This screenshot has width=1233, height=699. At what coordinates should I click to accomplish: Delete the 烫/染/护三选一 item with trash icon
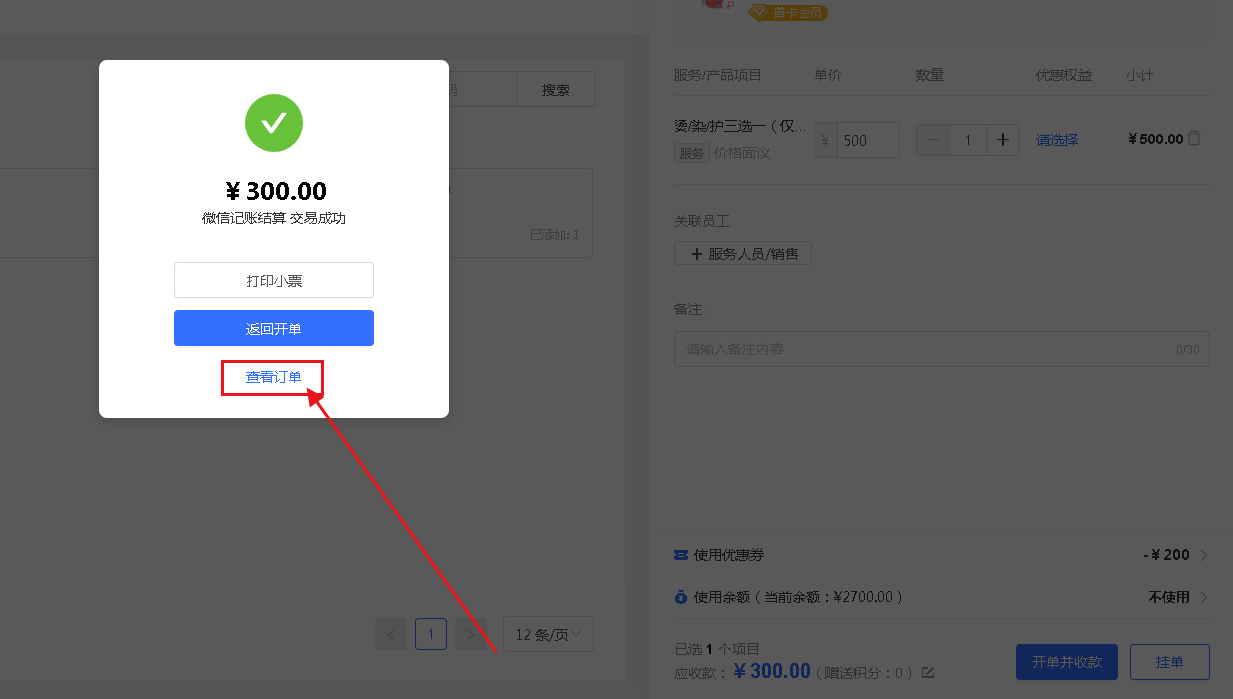coord(1194,139)
